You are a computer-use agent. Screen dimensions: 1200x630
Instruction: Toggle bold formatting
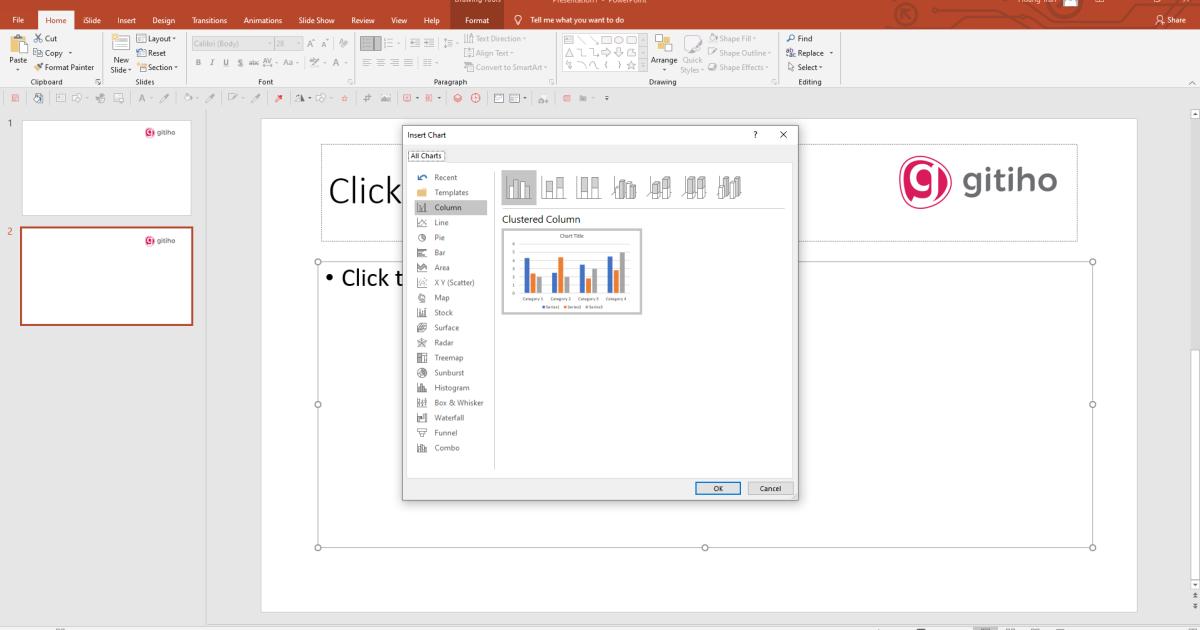click(196, 62)
